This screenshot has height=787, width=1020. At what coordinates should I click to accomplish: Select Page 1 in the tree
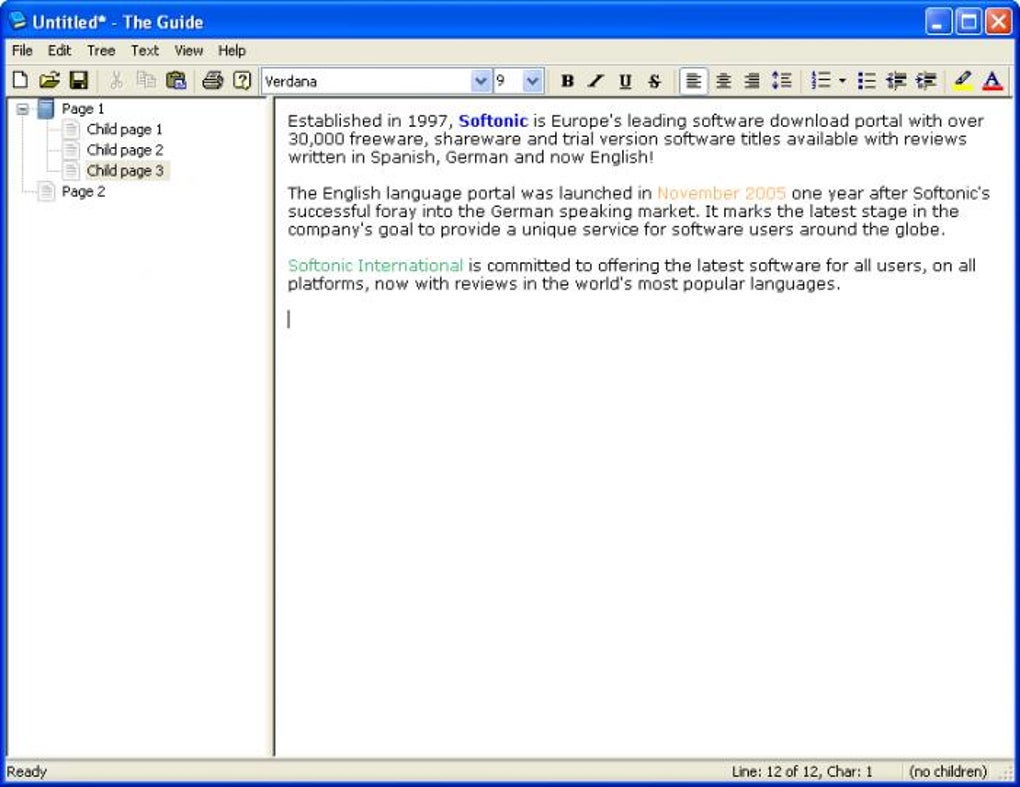83,109
